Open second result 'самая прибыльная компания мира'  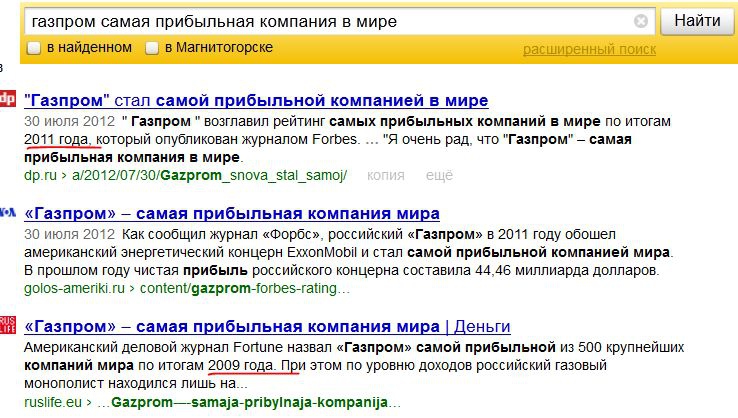tap(232, 213)
